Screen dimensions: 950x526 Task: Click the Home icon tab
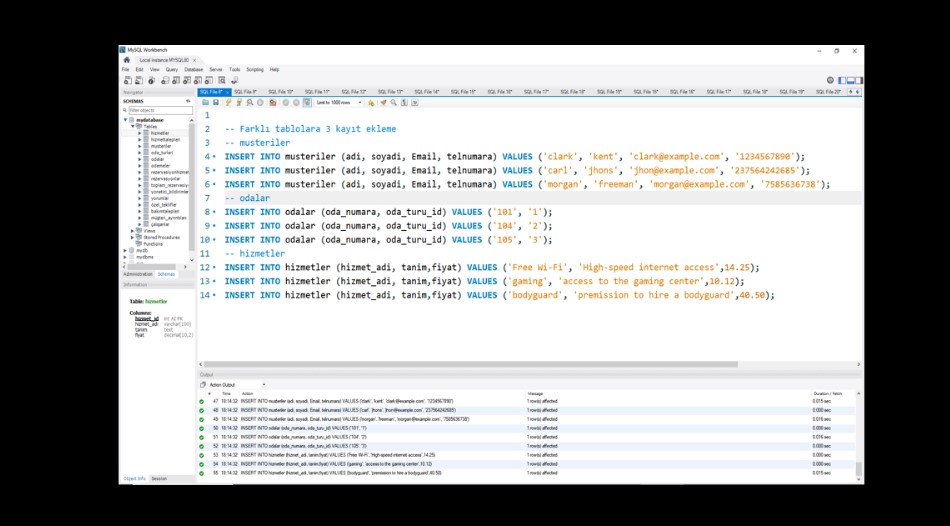click(127, 59)
